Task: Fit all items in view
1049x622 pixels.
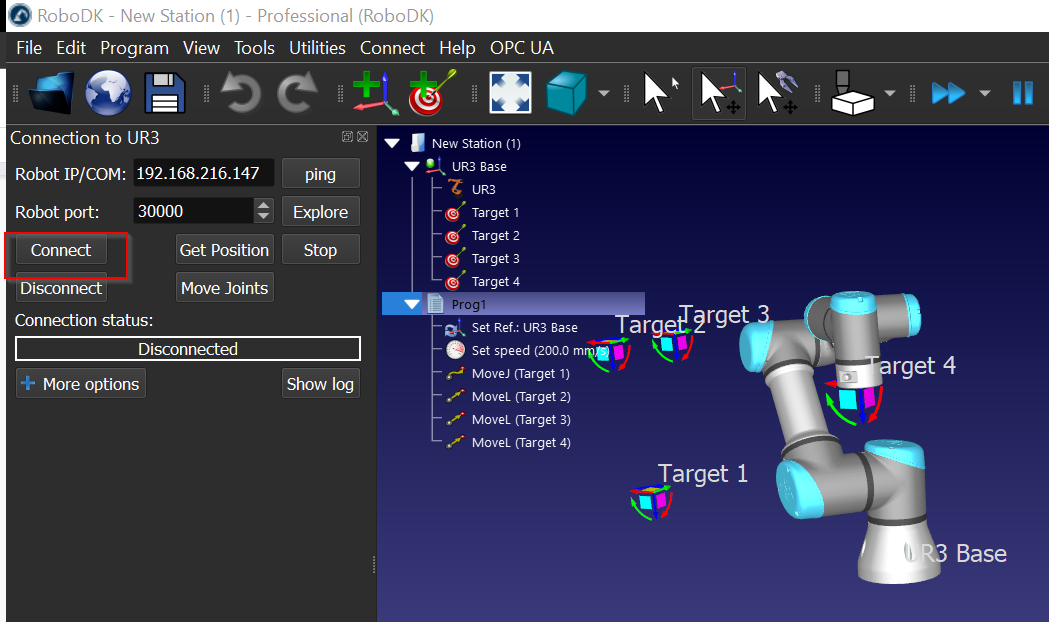Action: tap(510, 93)
